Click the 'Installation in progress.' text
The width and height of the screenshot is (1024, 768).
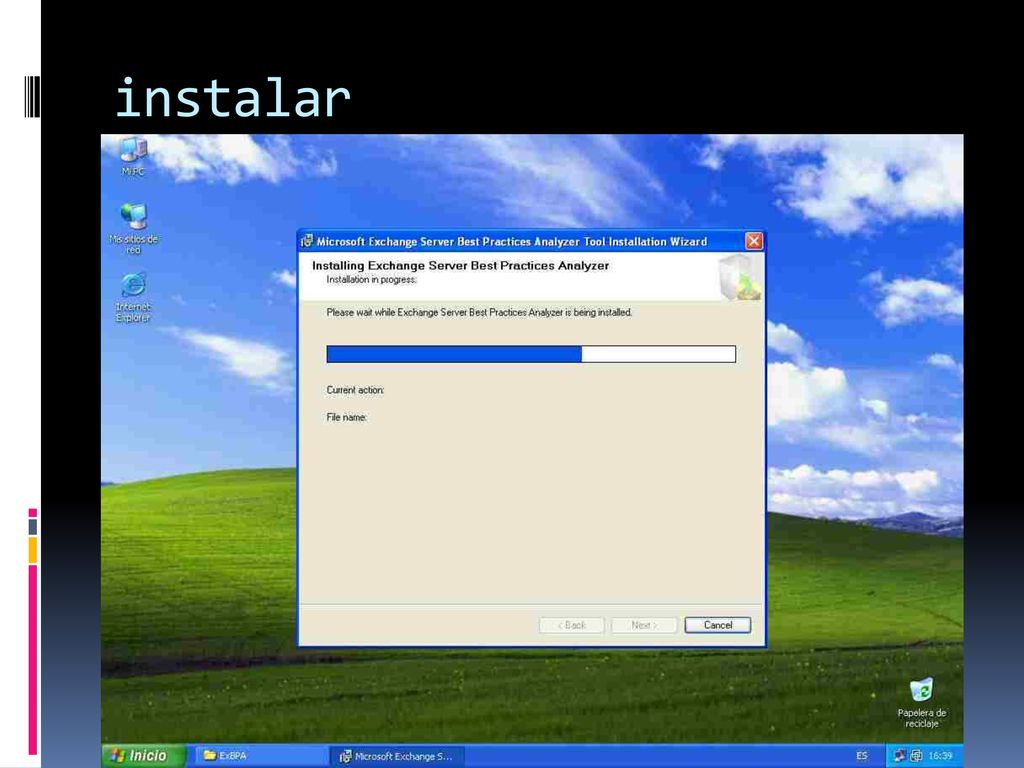pos(371,280)
